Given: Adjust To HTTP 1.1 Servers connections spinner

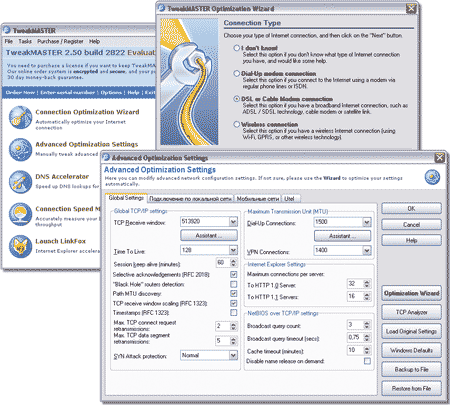Looking at the screenshot, I should tap(367, 296).
